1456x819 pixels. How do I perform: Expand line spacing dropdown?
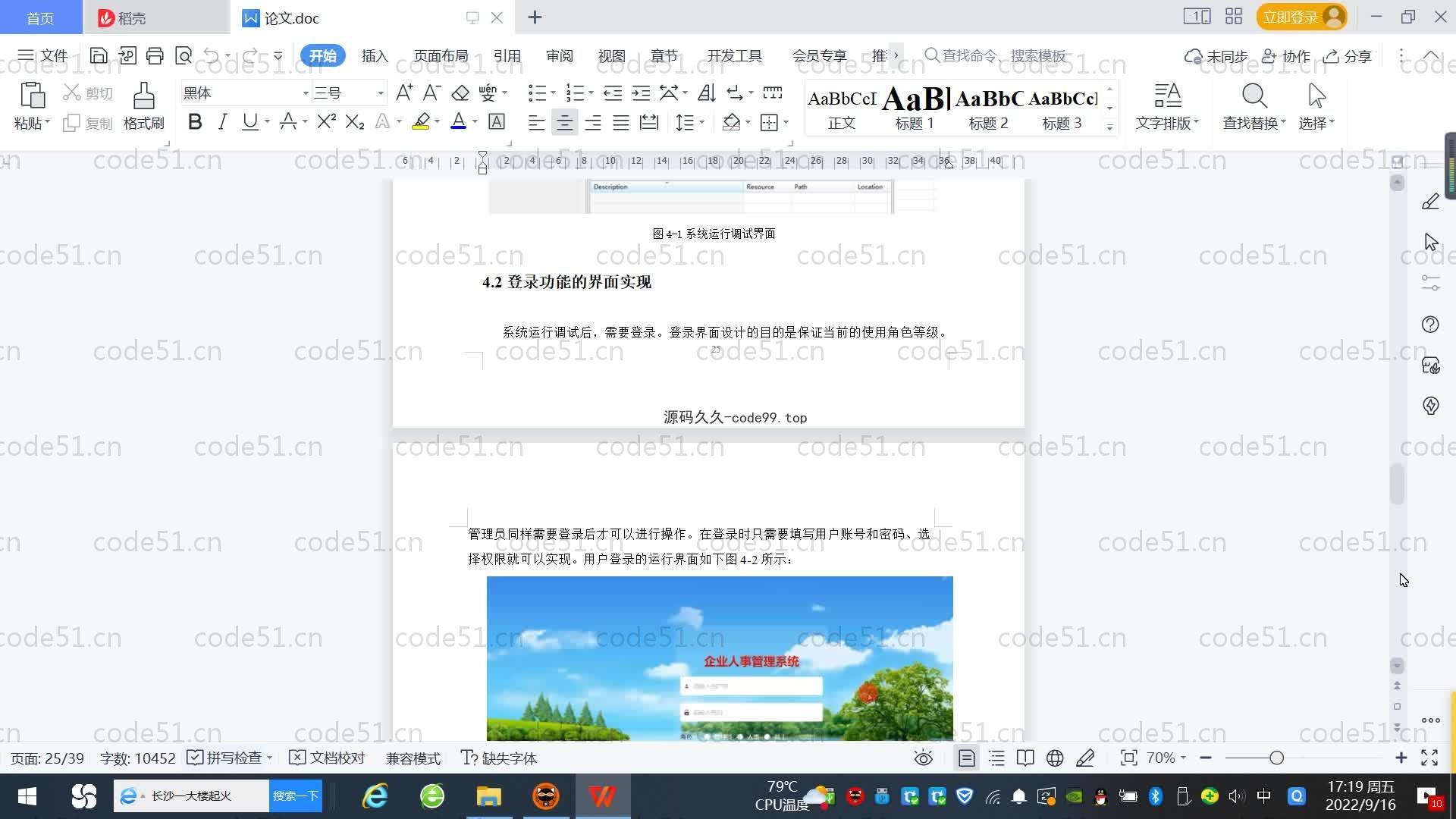(x=702, y=122)
